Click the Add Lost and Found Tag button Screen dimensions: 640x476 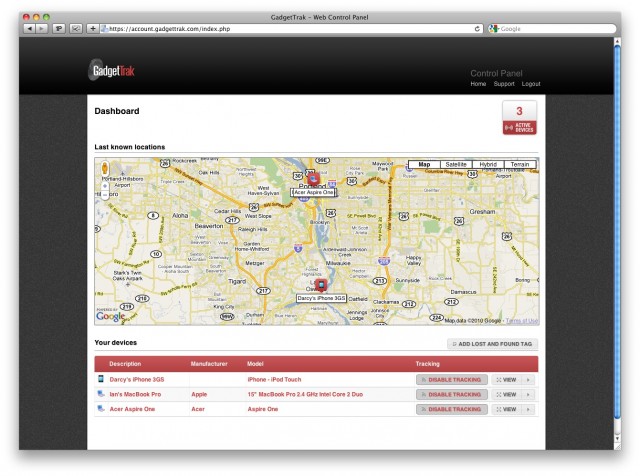point(492,344)
